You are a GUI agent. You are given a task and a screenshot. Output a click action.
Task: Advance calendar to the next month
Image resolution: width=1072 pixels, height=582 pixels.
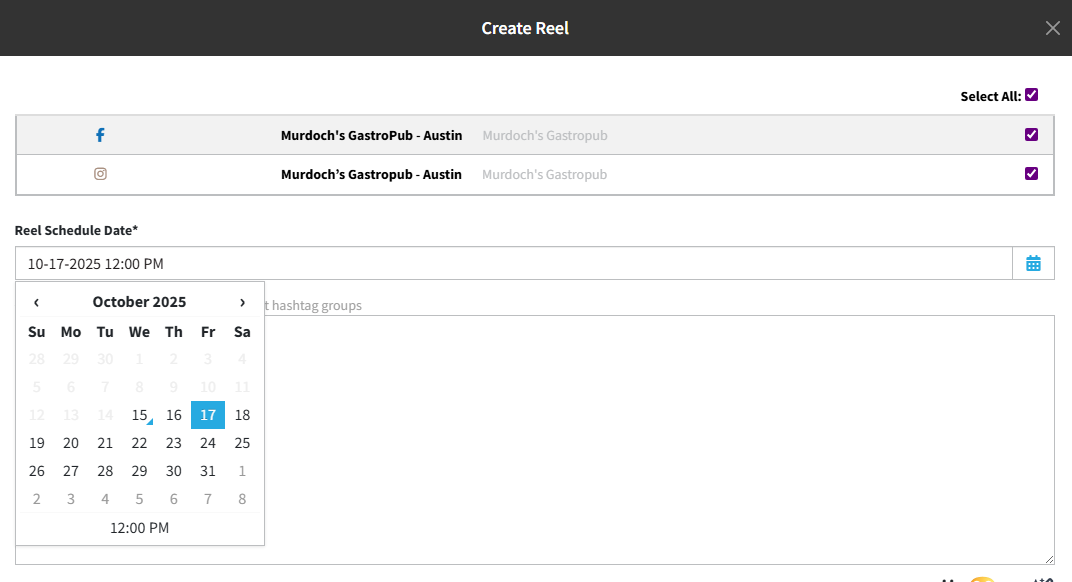(x=242, y=302)
